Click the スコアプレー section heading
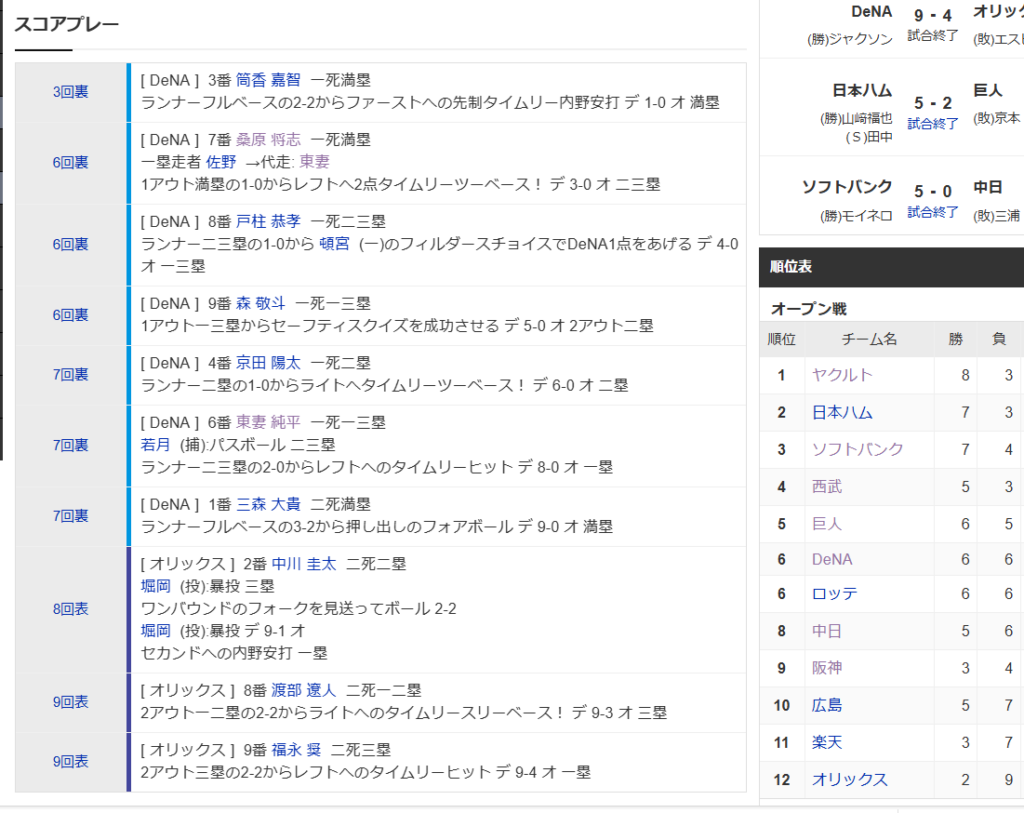This screenshot has height=813, width=1024. (x=67, y=25)
